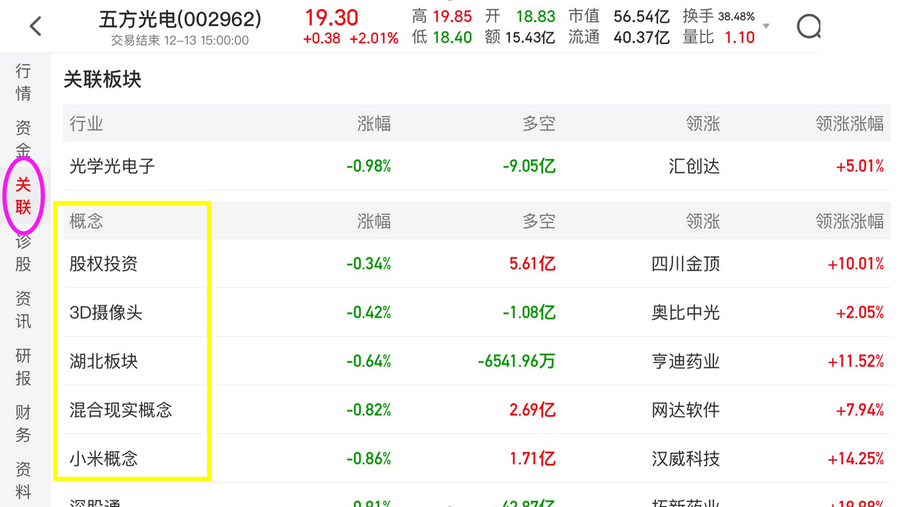
Task: Click the 5.61亿 value for 股权投资
Action: coord(532,264)
